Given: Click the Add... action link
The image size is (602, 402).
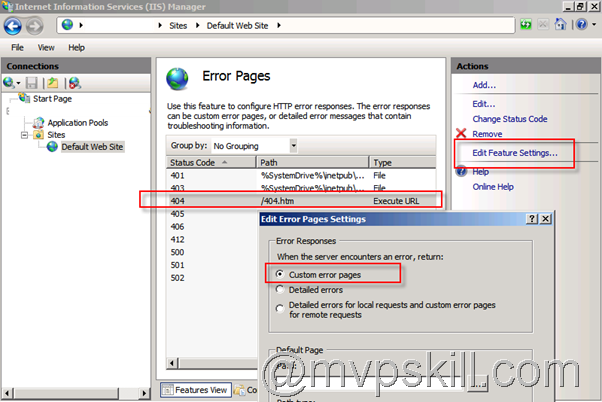Looking at the screenshot, I should tap(484, 85).
